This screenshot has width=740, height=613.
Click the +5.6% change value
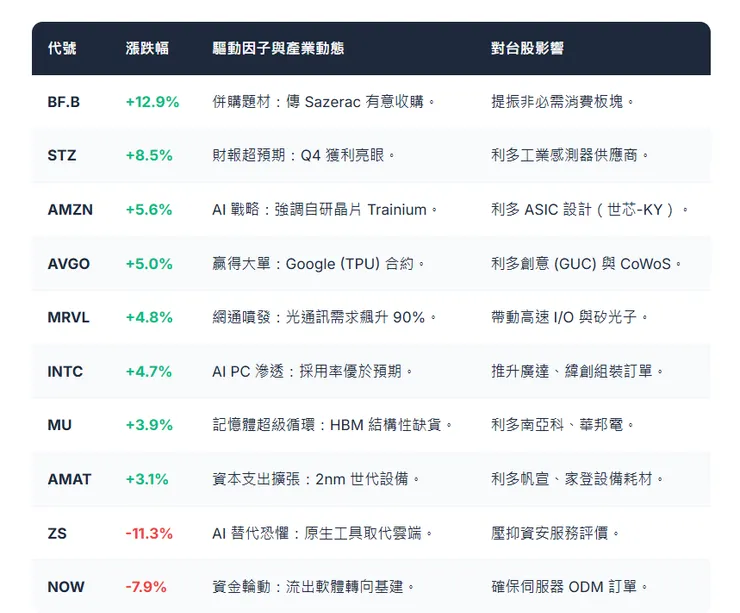pyautogui.click(x=149, y=210)
